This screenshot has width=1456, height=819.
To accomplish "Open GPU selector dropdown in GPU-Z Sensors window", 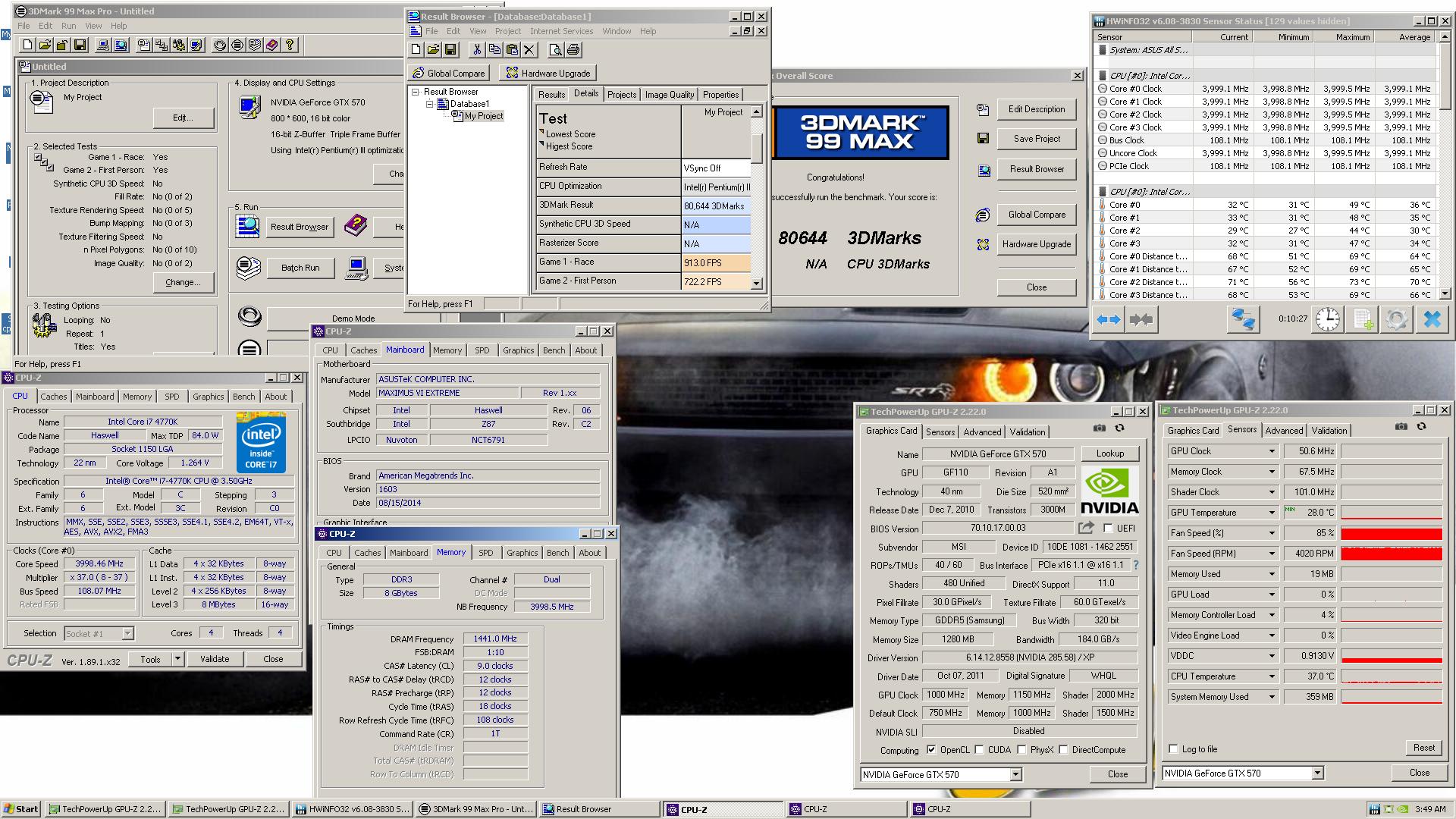I will tap(1317, 773).
